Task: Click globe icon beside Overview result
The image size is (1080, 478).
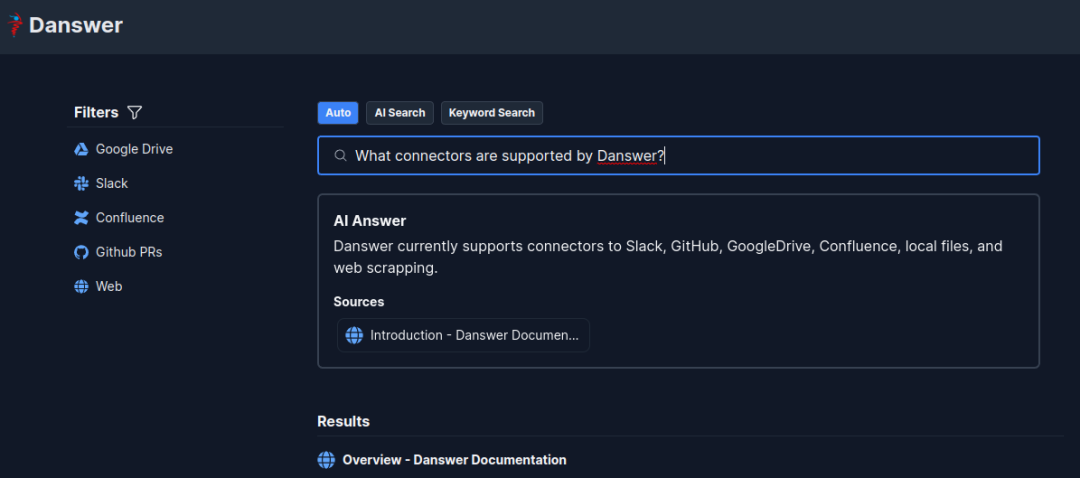Action: pyautogui.click(x=326, y=460)
